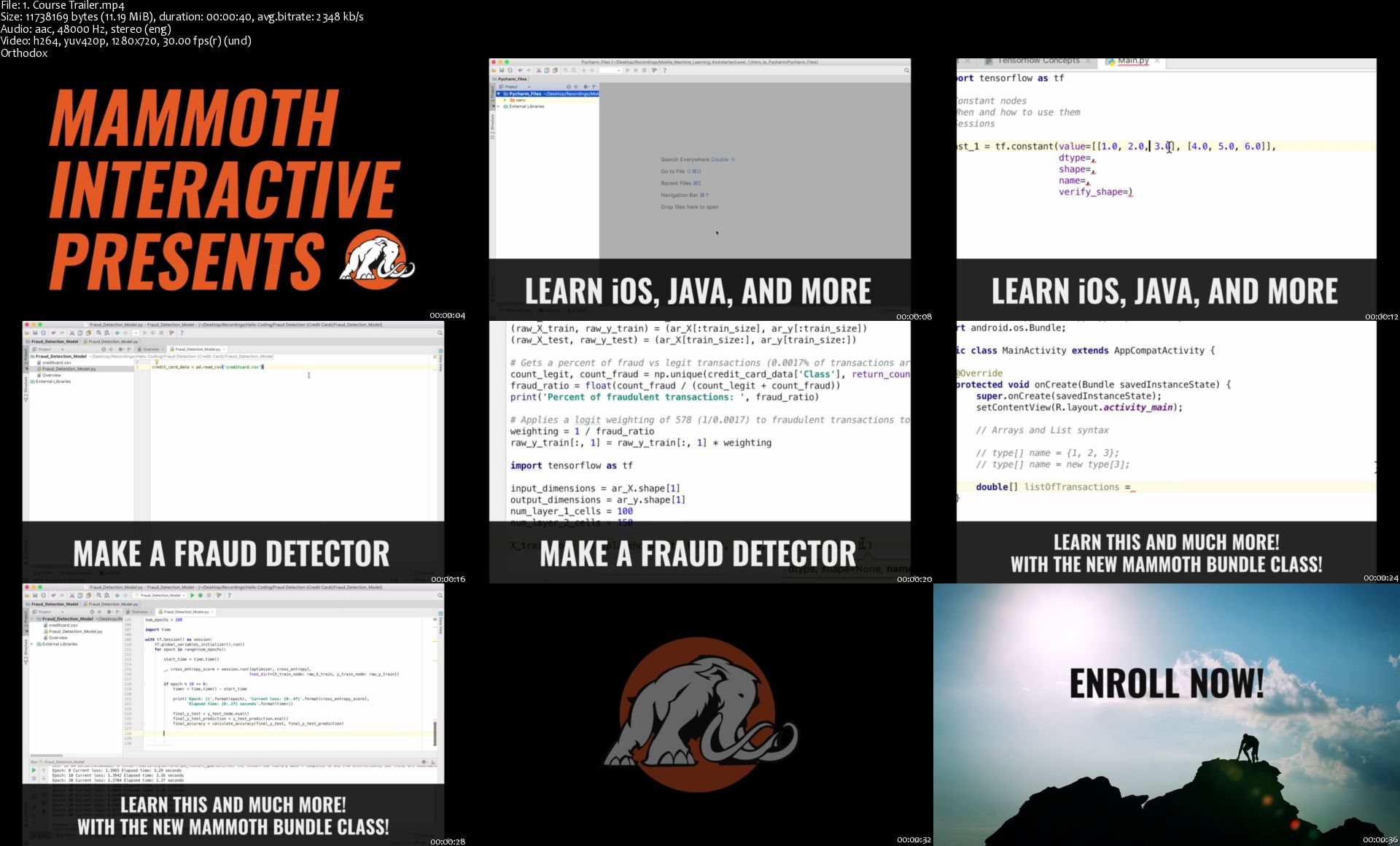Click Pycharm_Files breadcrumb in navigation bar
The height and width of the screenshot is (846, 1400).
coord(513,79)
